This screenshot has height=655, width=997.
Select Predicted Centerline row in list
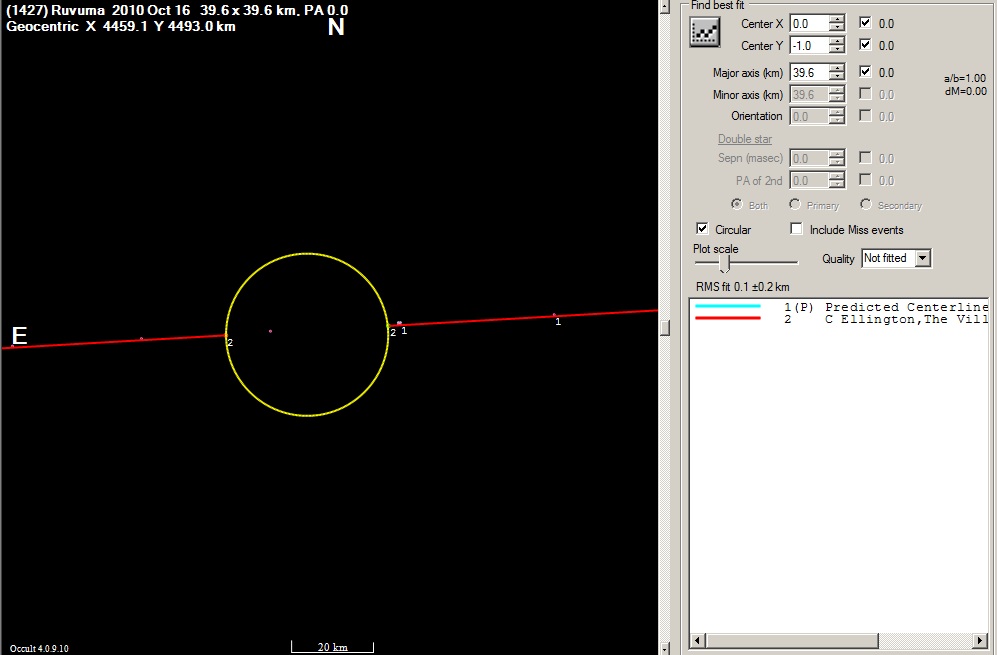click(839, 307)
